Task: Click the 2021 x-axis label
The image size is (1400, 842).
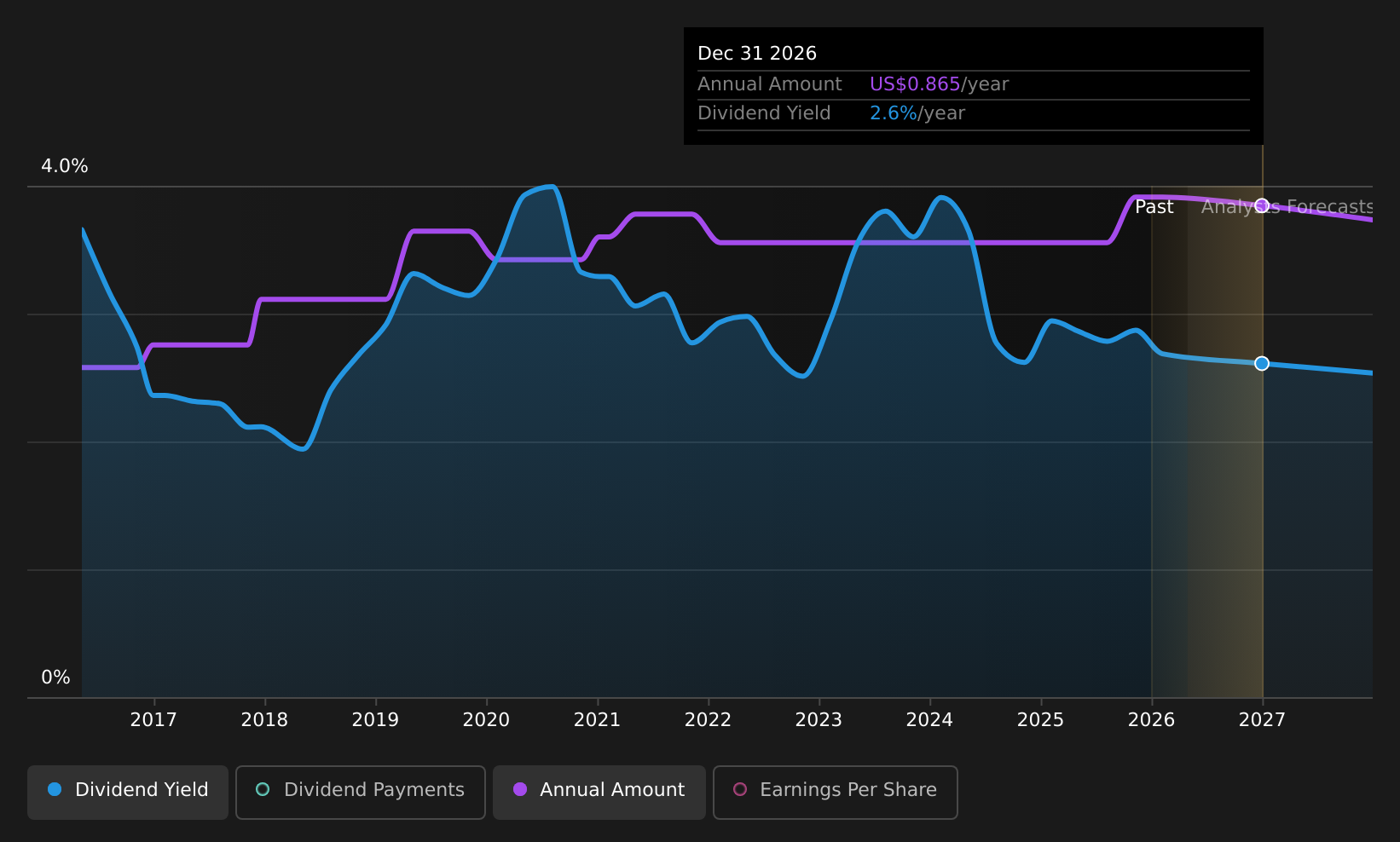Action: [597, 720]
